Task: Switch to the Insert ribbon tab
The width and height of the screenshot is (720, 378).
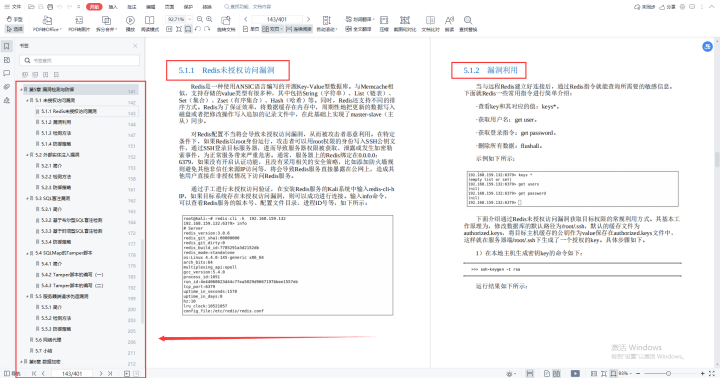Action: click(x=113, y=7)
